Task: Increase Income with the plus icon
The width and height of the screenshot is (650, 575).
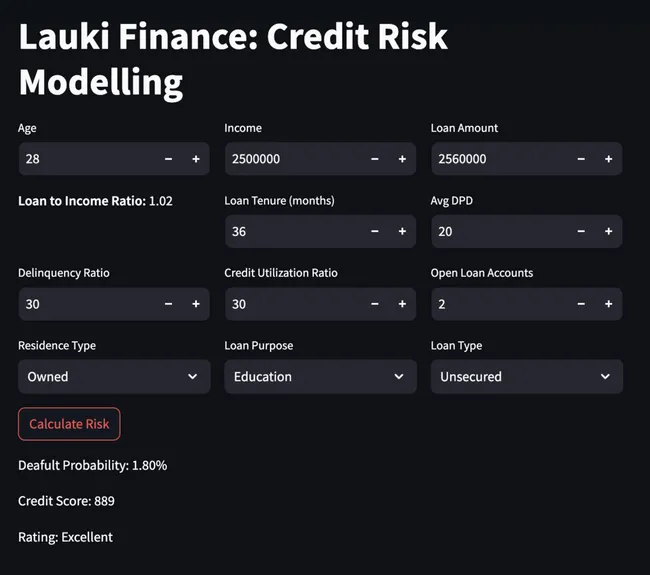Action: pyautogui.click(x=402, y=159)
